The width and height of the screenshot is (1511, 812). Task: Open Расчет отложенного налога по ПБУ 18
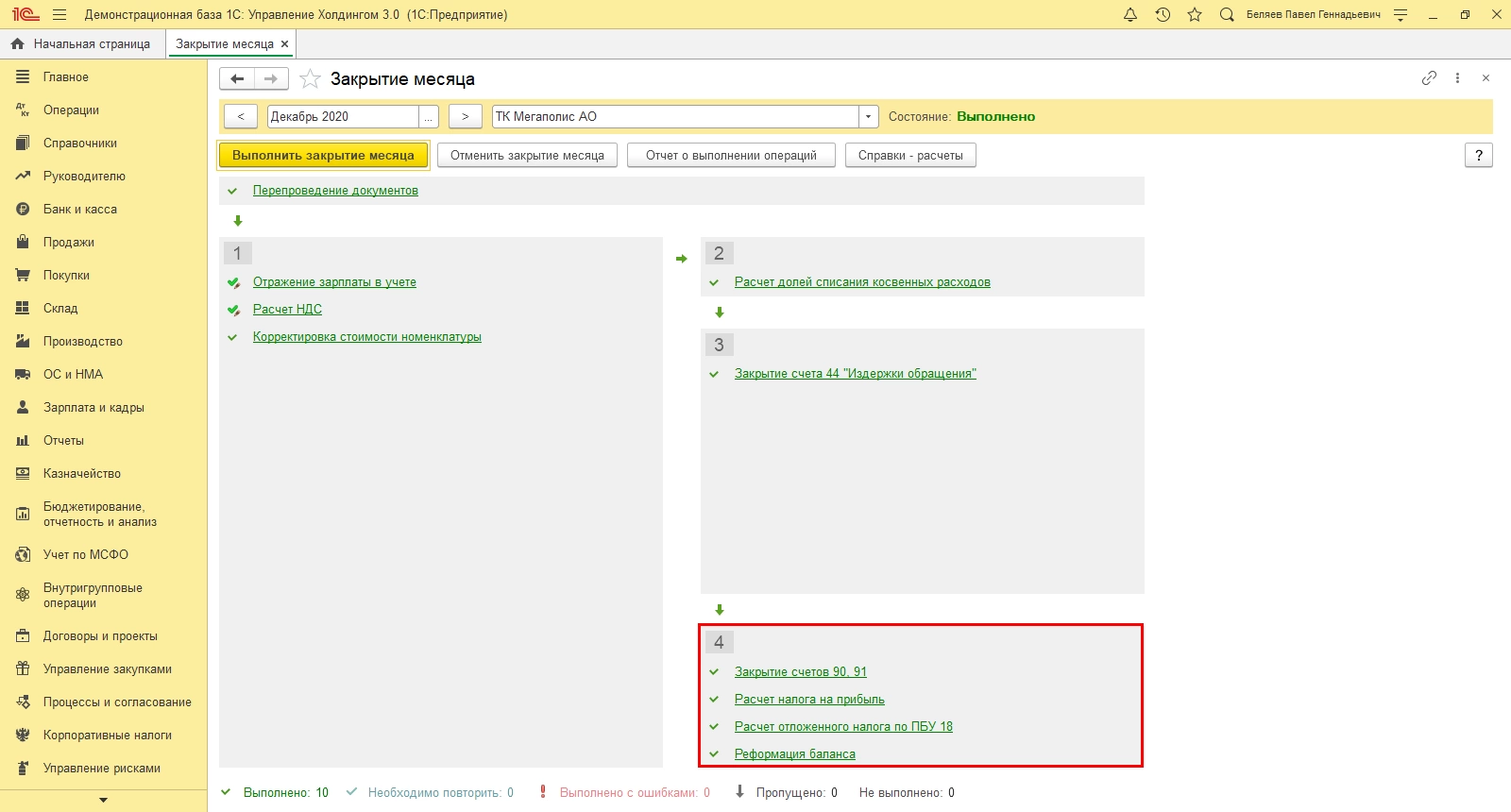[x=843, y=727]
